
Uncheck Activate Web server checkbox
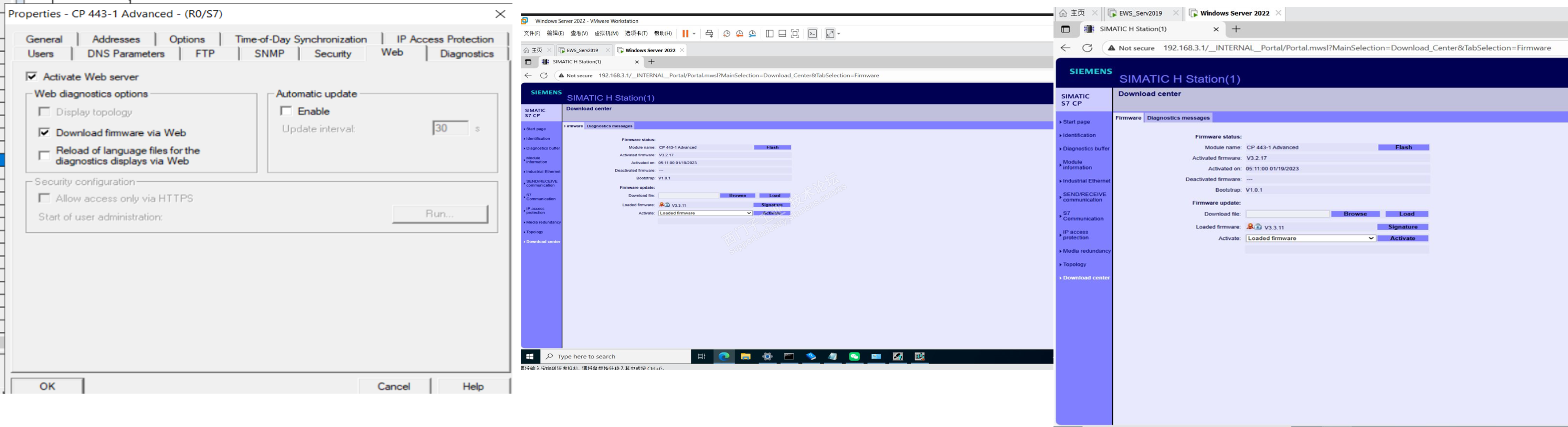tap(32, 77)
